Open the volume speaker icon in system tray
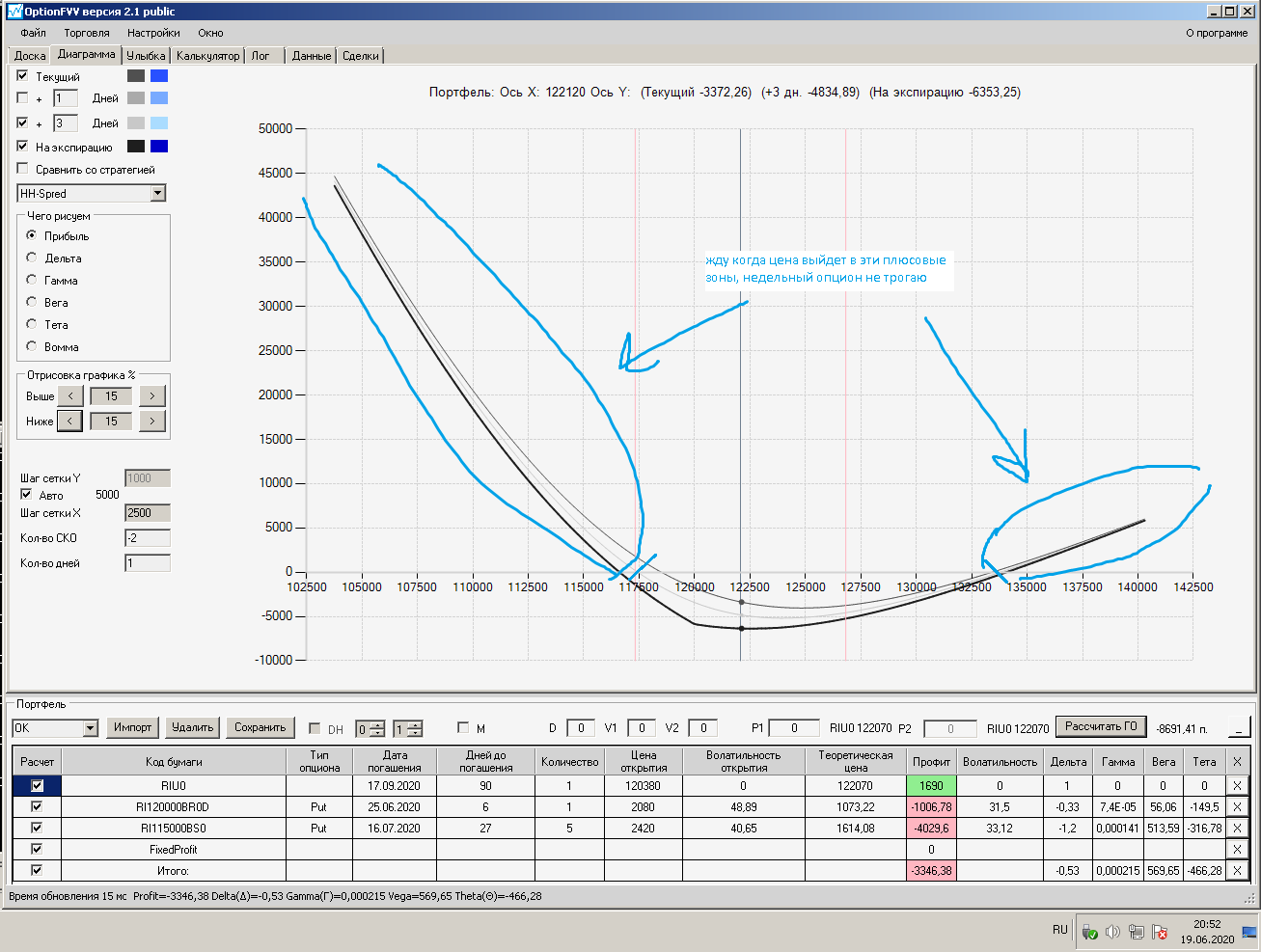 tap(1112, 932)
